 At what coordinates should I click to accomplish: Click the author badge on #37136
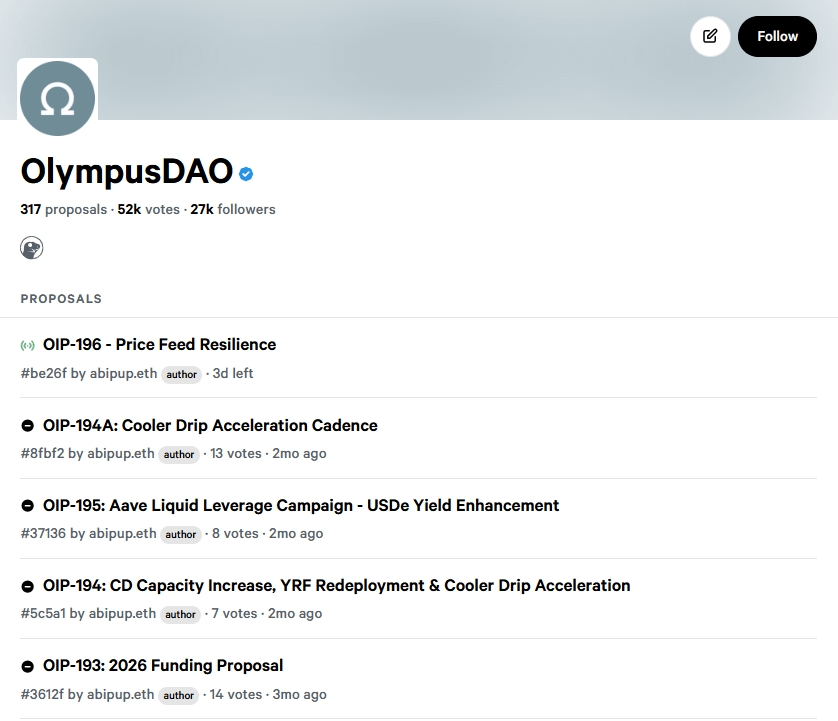pyautogui.click(x=181, y=535)
